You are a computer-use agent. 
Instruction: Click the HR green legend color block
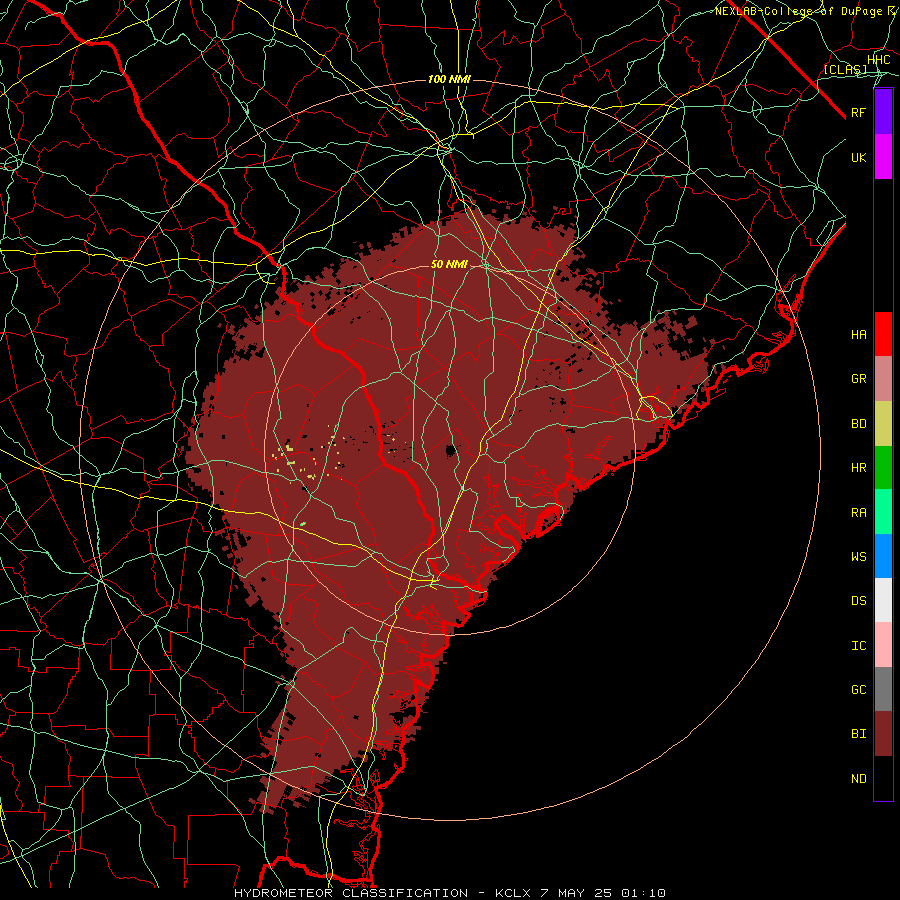click(x=883, y=468)
